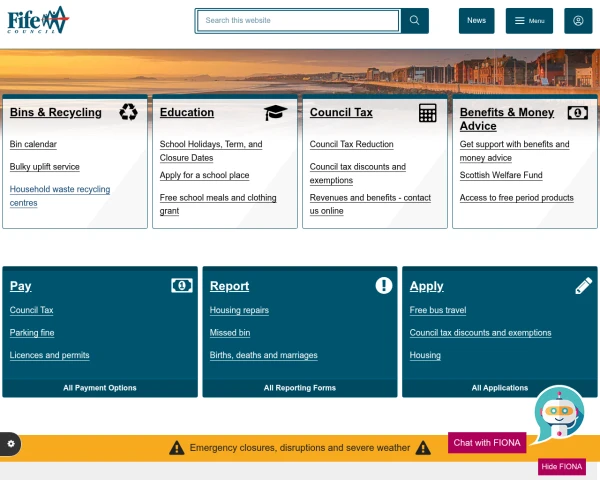Open Births, deaths and marriages link
This screenshot has width=600, height=480.
tap(264, 355)
